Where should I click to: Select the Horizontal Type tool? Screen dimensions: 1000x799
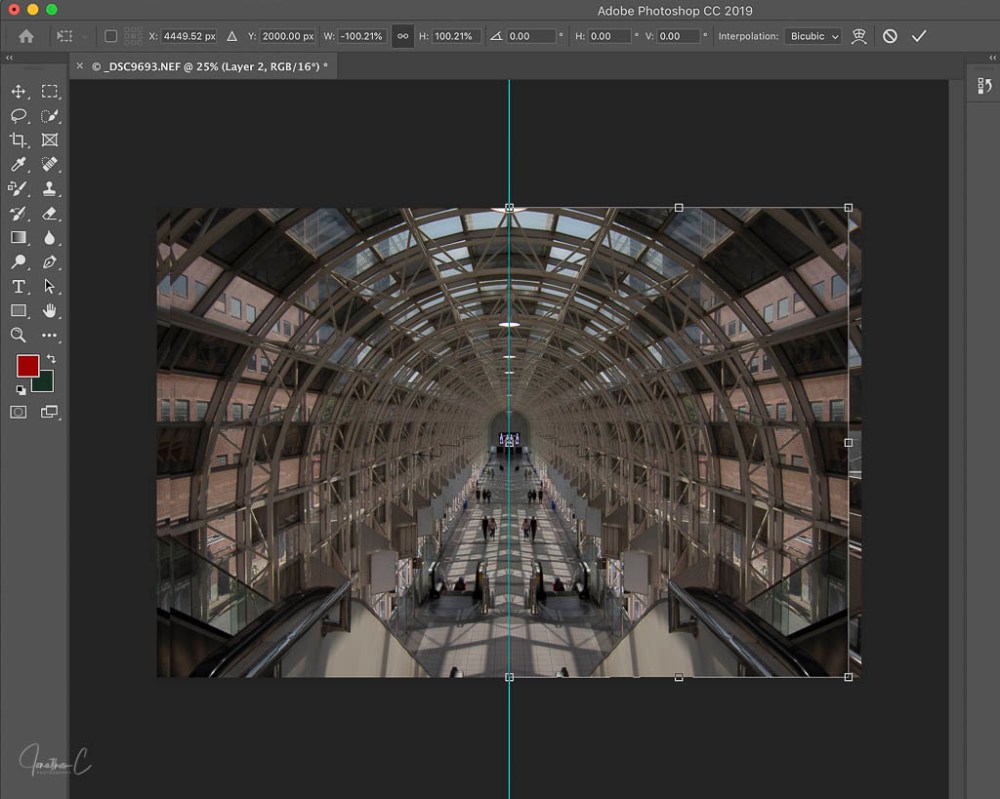pyautogui.click(x=18, y=287)
